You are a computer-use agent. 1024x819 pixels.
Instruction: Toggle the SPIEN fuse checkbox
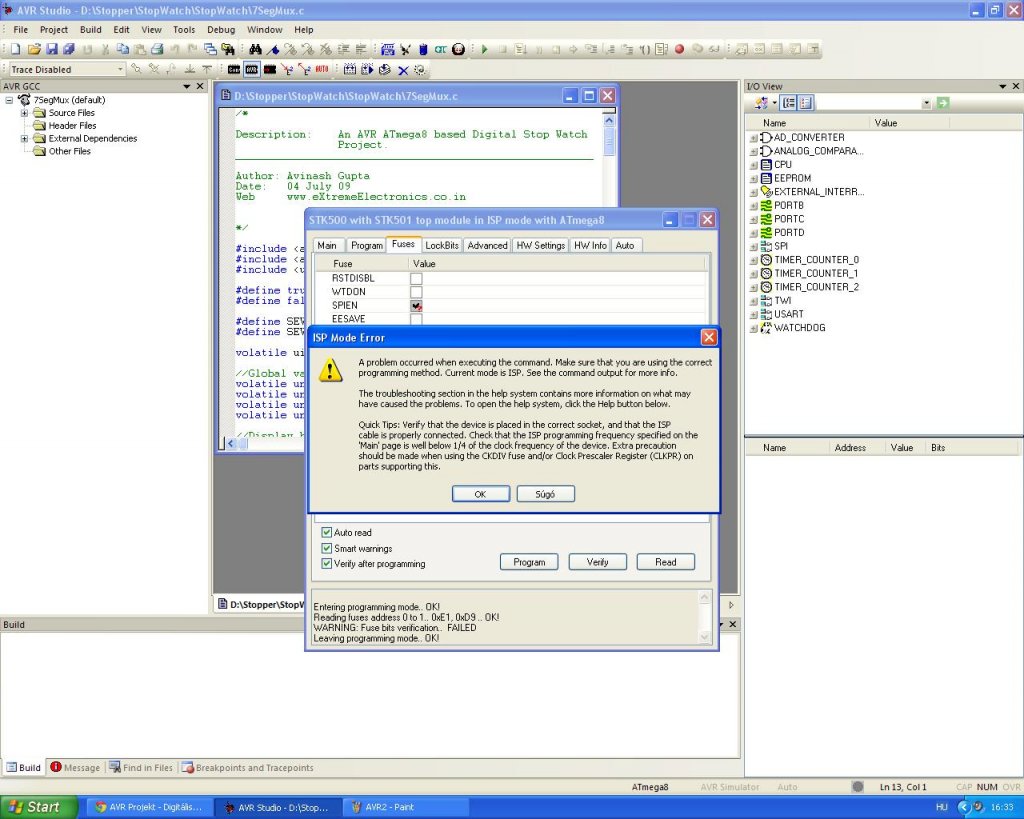(x=416, y=306)
